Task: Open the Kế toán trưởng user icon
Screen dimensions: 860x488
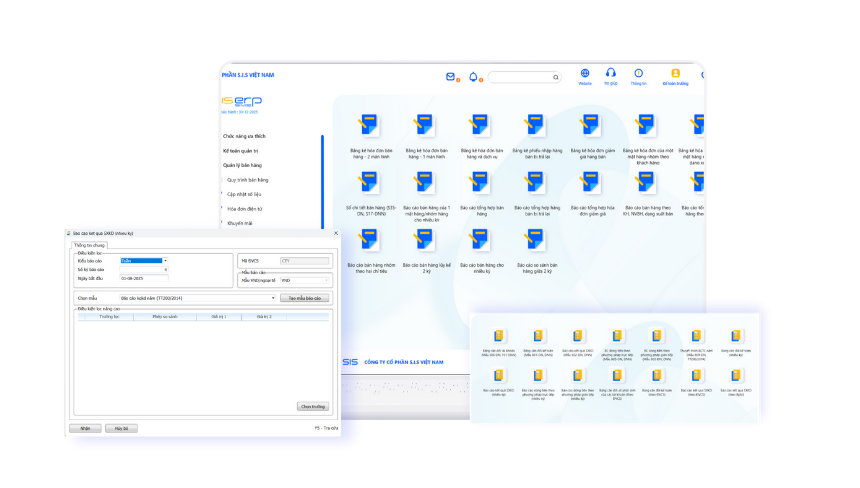Action: (x=675, y=73)
